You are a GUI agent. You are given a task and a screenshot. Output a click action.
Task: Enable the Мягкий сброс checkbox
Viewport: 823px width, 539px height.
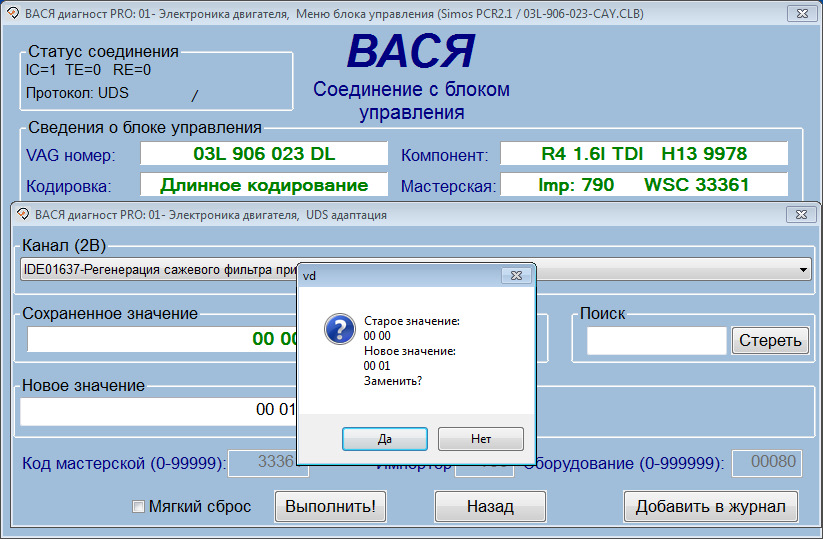[138, 506]
